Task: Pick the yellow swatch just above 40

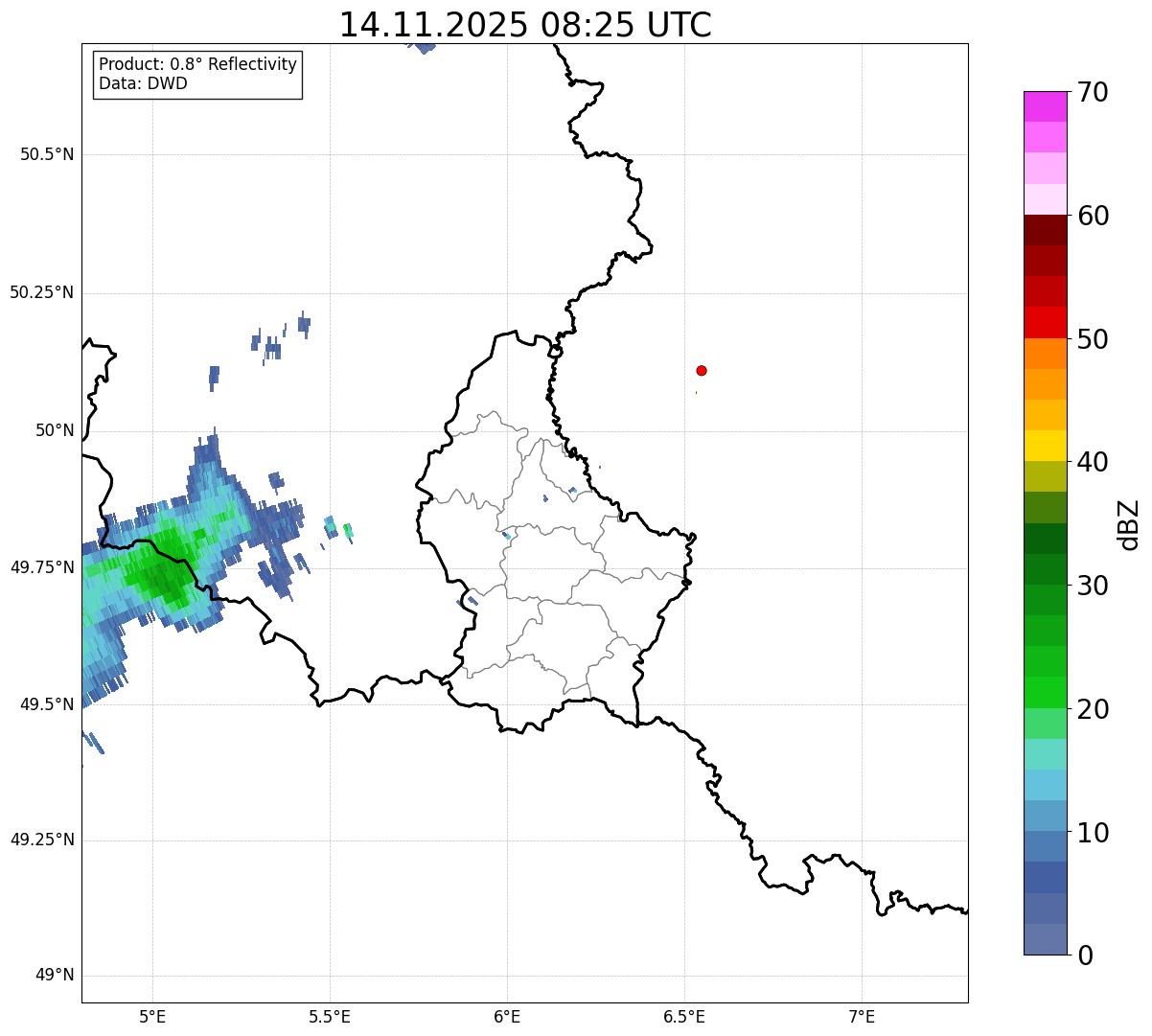Action: pos(1046,446)
